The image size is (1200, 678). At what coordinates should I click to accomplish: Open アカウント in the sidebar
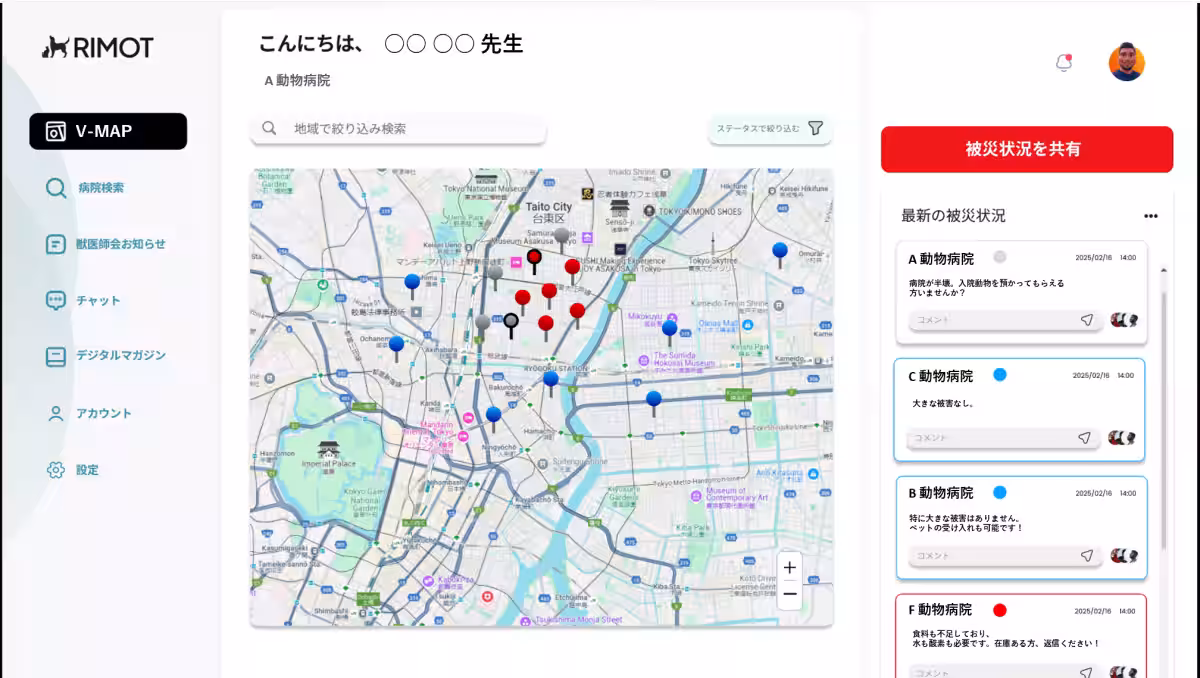104,413
